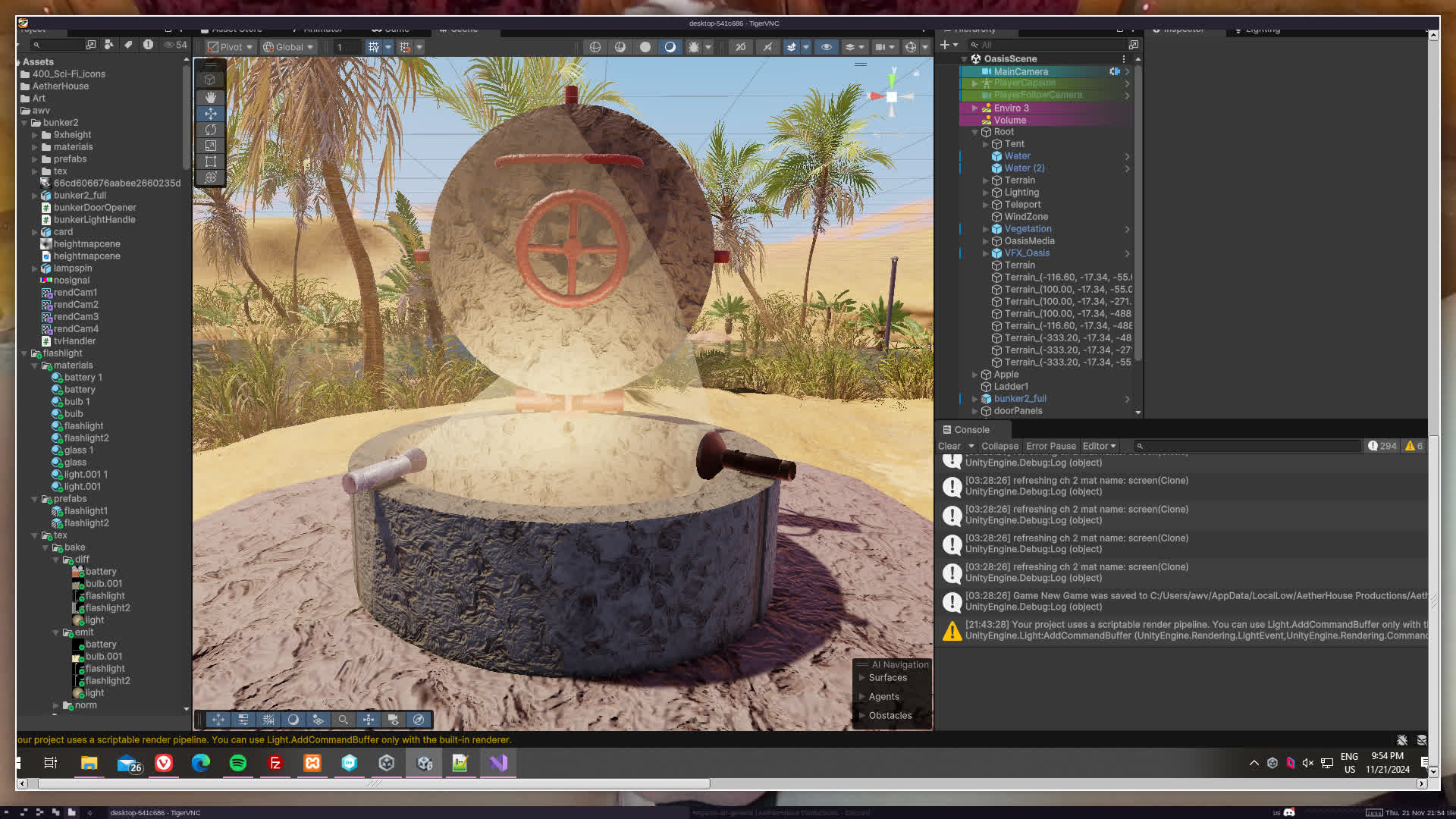Click the debug draw mode bug icon
The image size is (1456, 819).
[693, 47]
